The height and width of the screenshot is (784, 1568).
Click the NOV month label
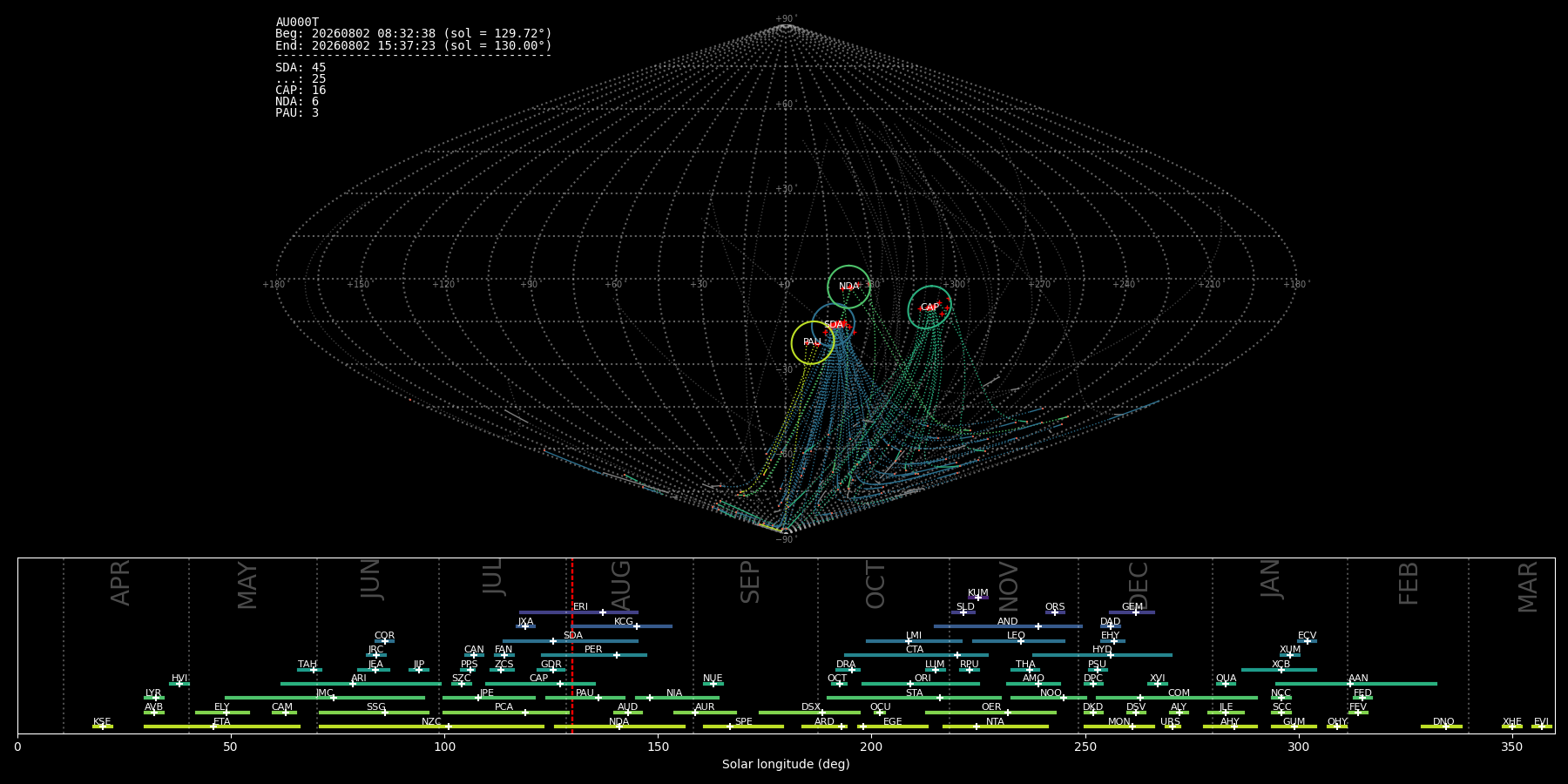1009,586
